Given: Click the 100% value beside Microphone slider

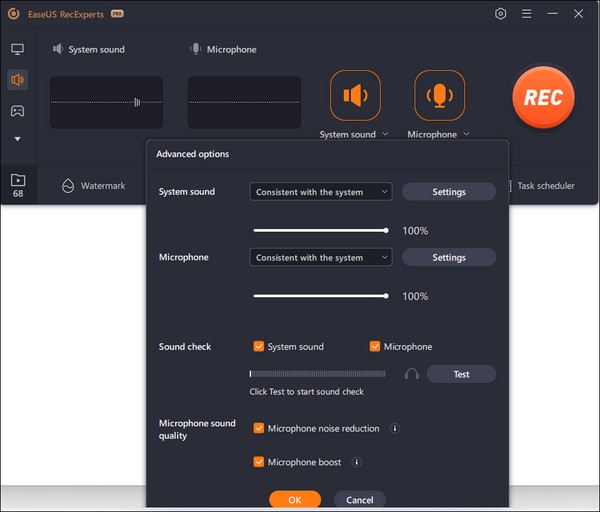Looking at the screenshot, I should point(415,296).
